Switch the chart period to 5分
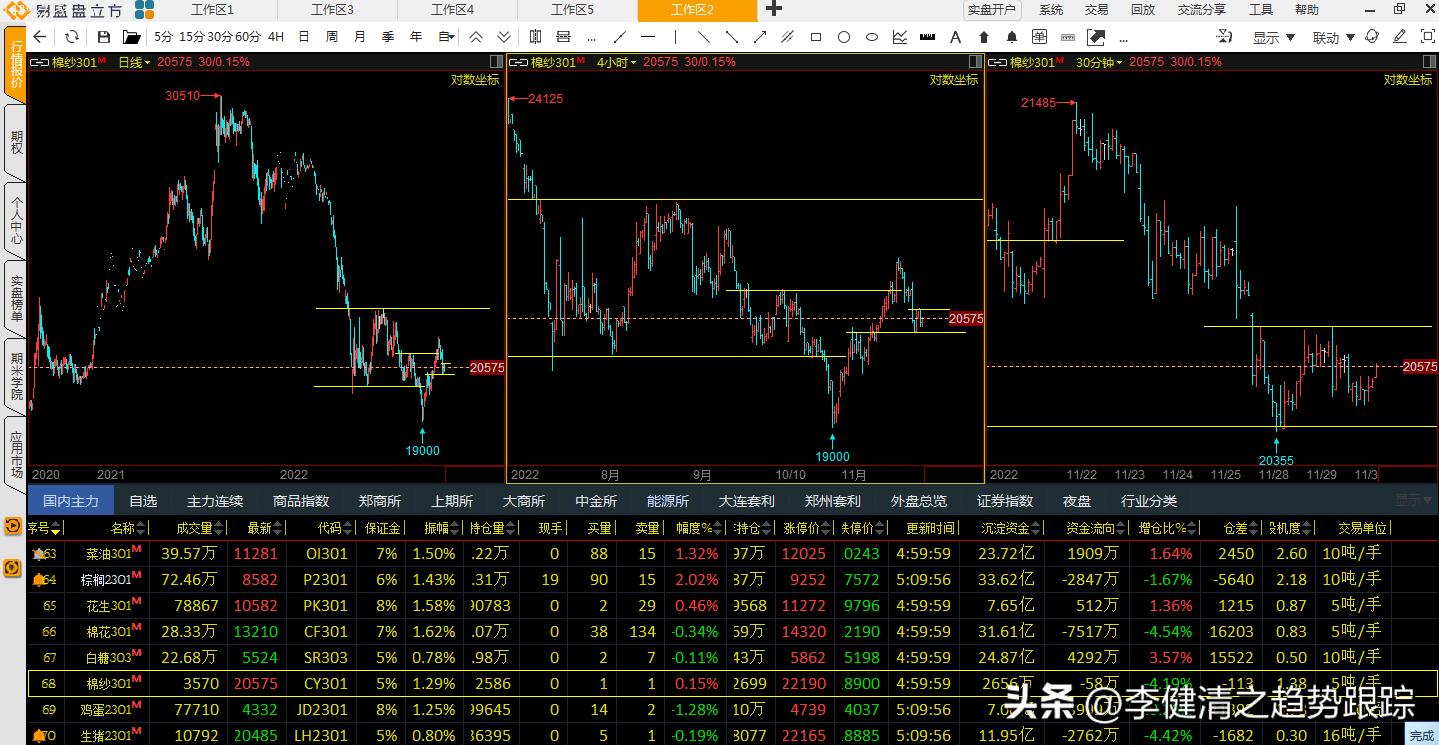 pos(163,37)
